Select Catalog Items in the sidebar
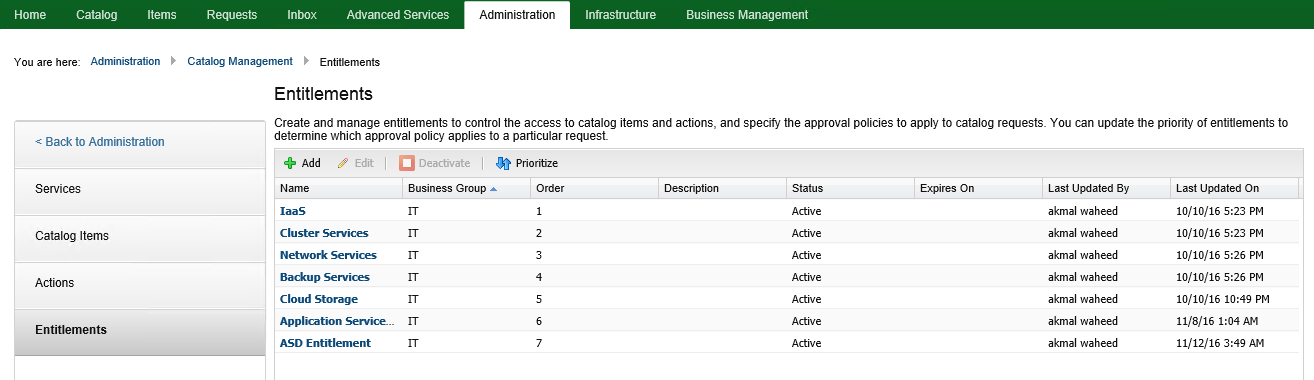 pos(72,236)
